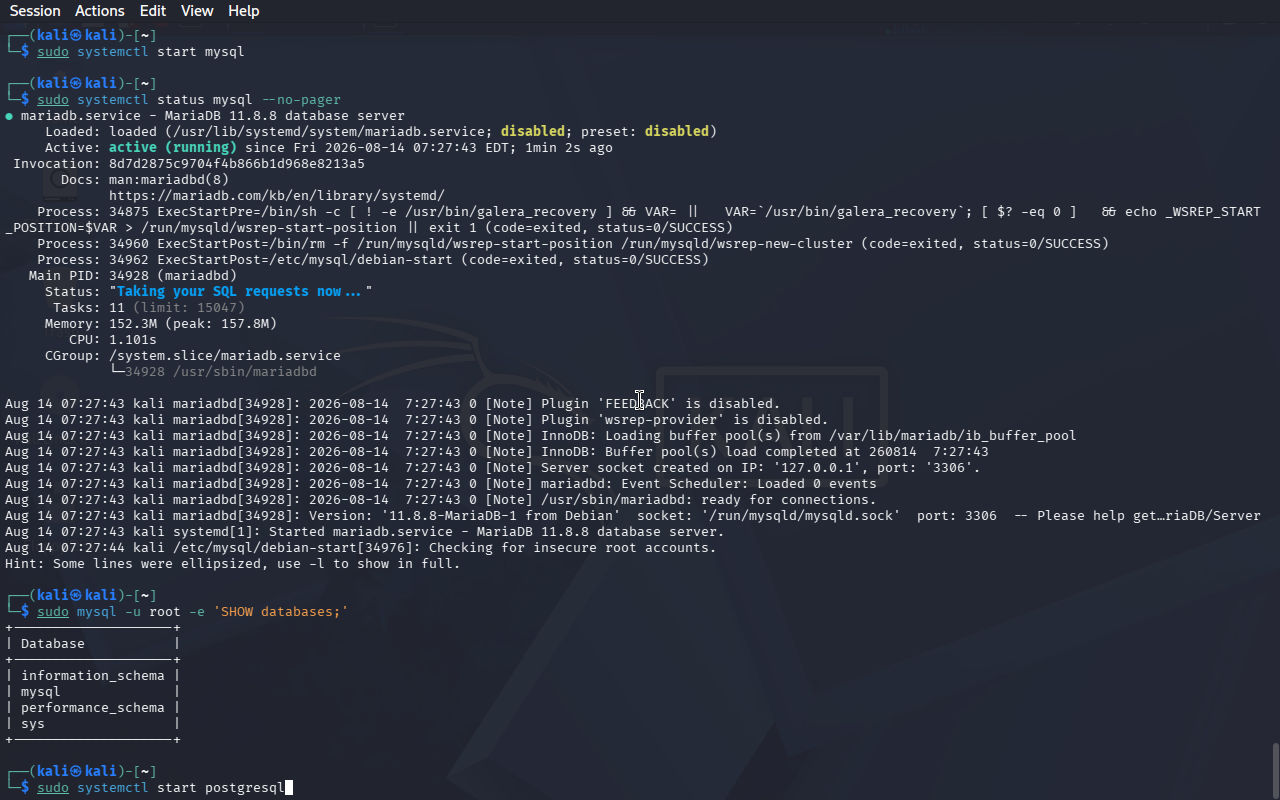Click the 'InnoDB: Loading buffer pool(s)' log line
Screen dimensions: 1280x800
pyautogui.click(x=540, y=436)
